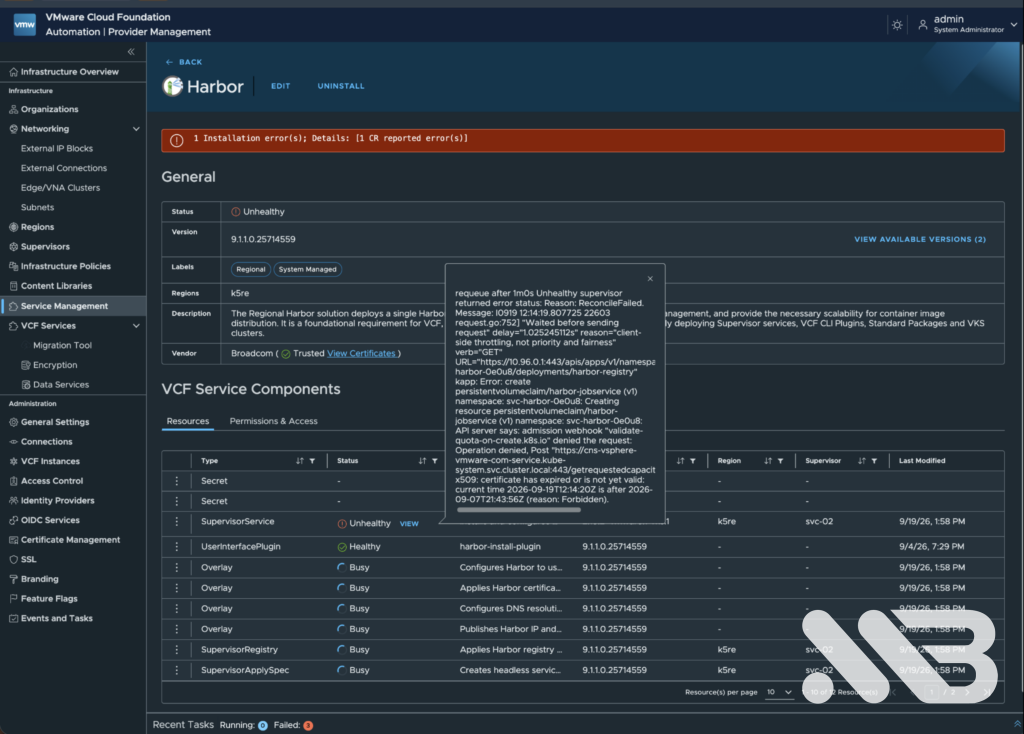Open Infrastructure Overview in sidebar
The height and width of the screenshot is (734, 1024).
70,72
